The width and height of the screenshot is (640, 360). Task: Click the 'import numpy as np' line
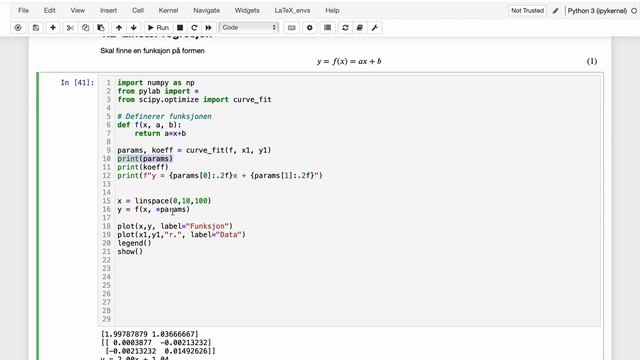tap(156, 83)
